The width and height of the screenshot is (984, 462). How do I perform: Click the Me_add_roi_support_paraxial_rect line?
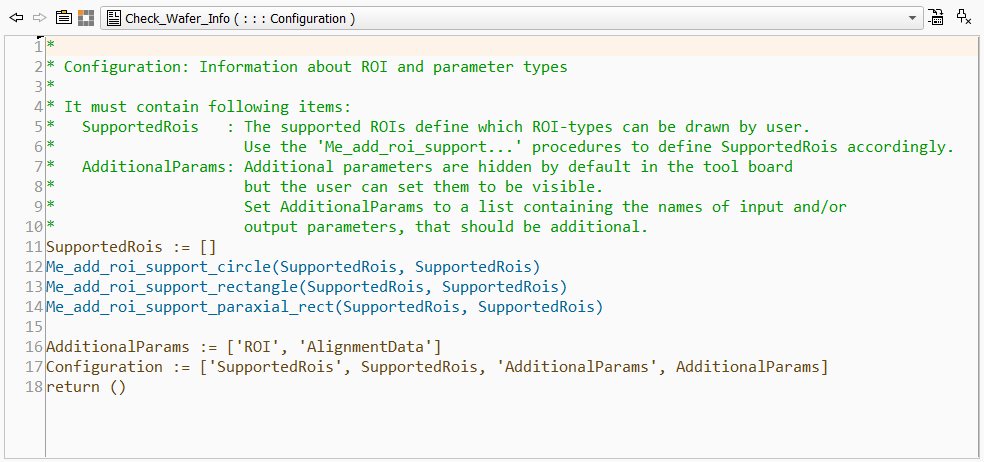(324, 307)
